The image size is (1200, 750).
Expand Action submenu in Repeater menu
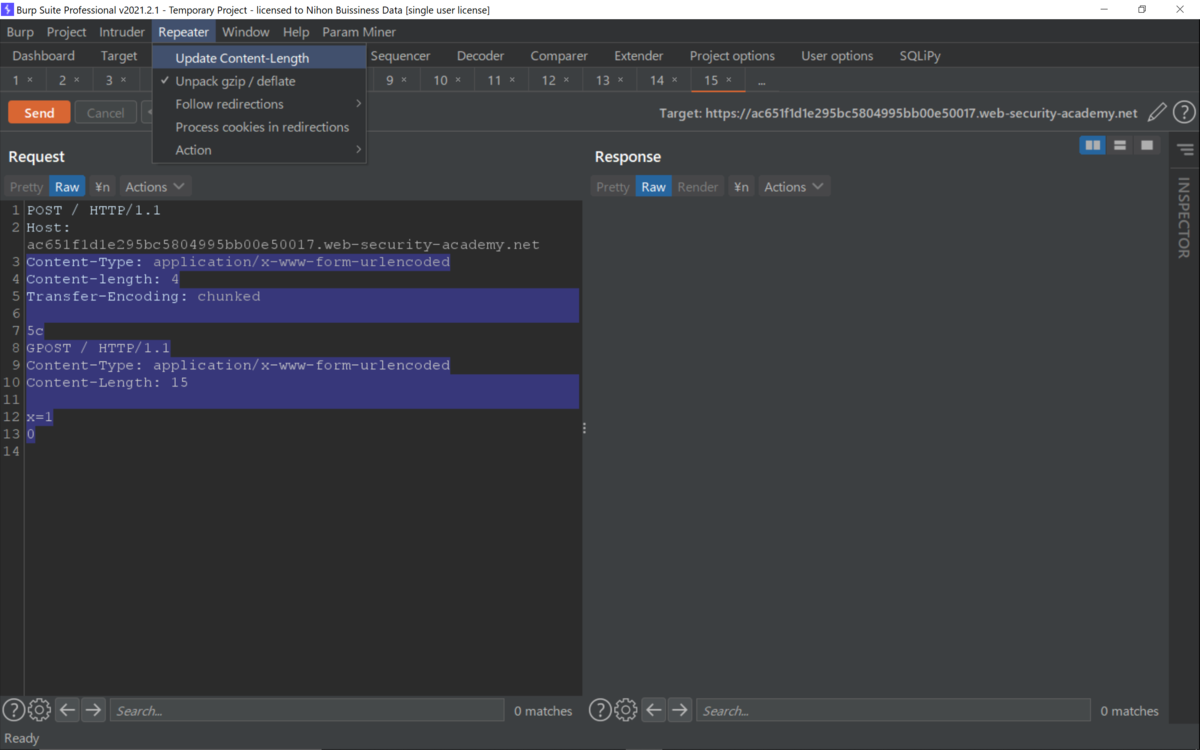259,150
